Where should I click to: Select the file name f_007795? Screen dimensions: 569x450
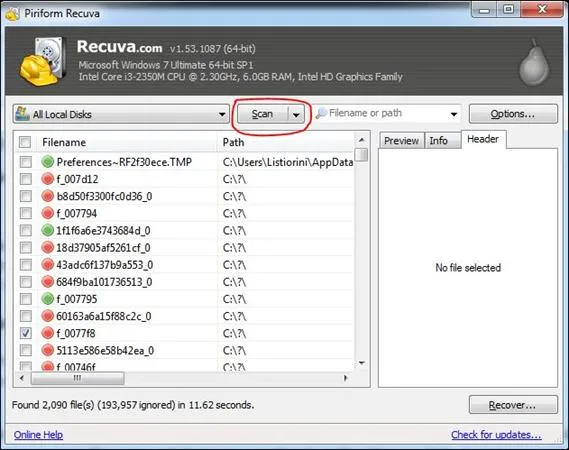point(77,299)
